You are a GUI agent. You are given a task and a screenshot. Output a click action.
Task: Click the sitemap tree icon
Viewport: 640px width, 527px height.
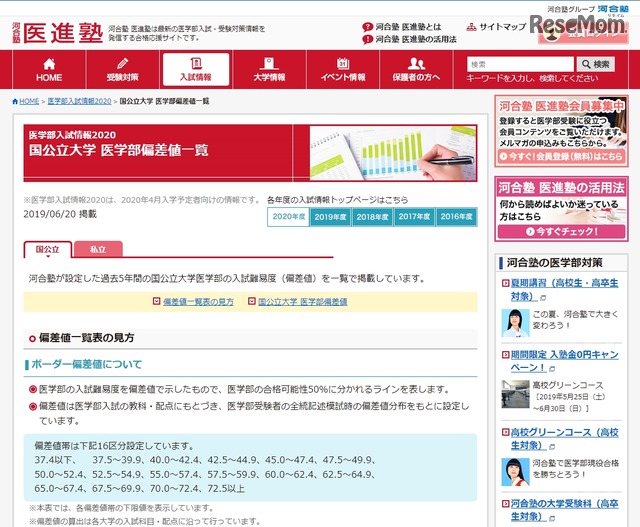tap(471, 27)
